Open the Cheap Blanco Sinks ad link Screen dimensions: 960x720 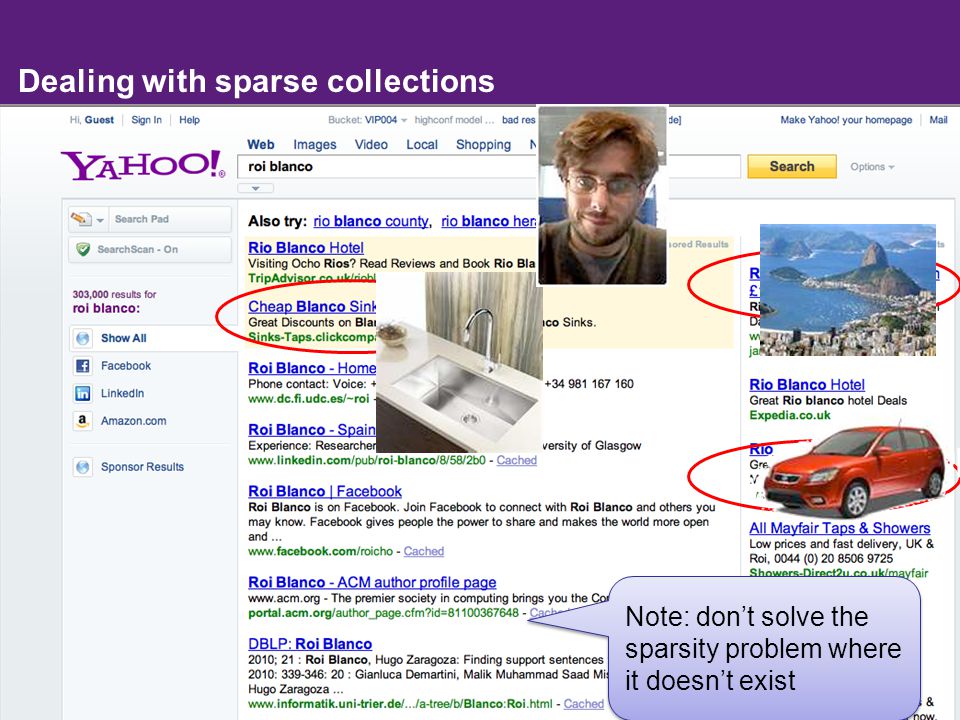click(x=312, y=307)
